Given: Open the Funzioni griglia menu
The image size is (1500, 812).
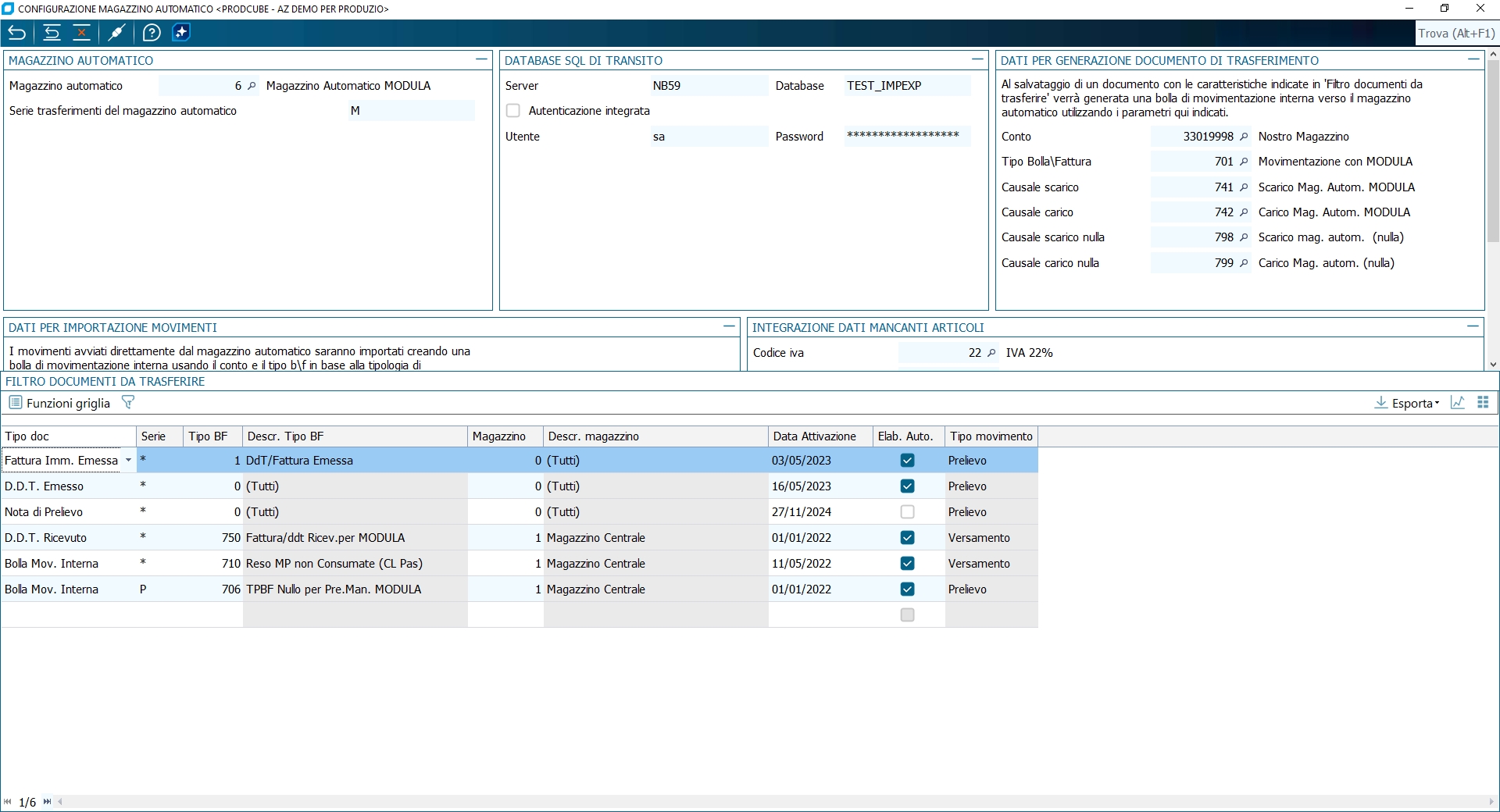Looking at the screenshot, I should tap(59, 403).
